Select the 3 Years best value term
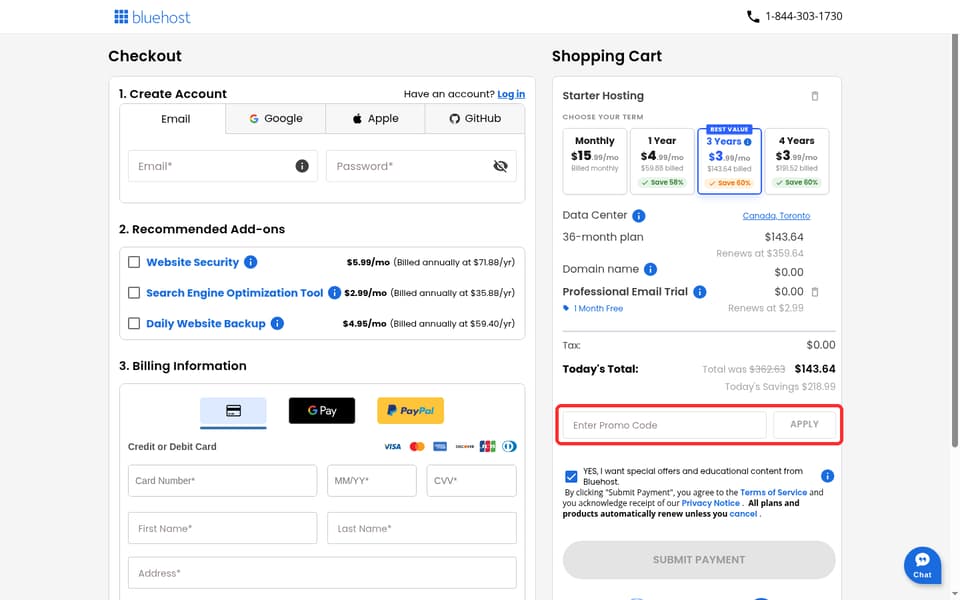 729,161
